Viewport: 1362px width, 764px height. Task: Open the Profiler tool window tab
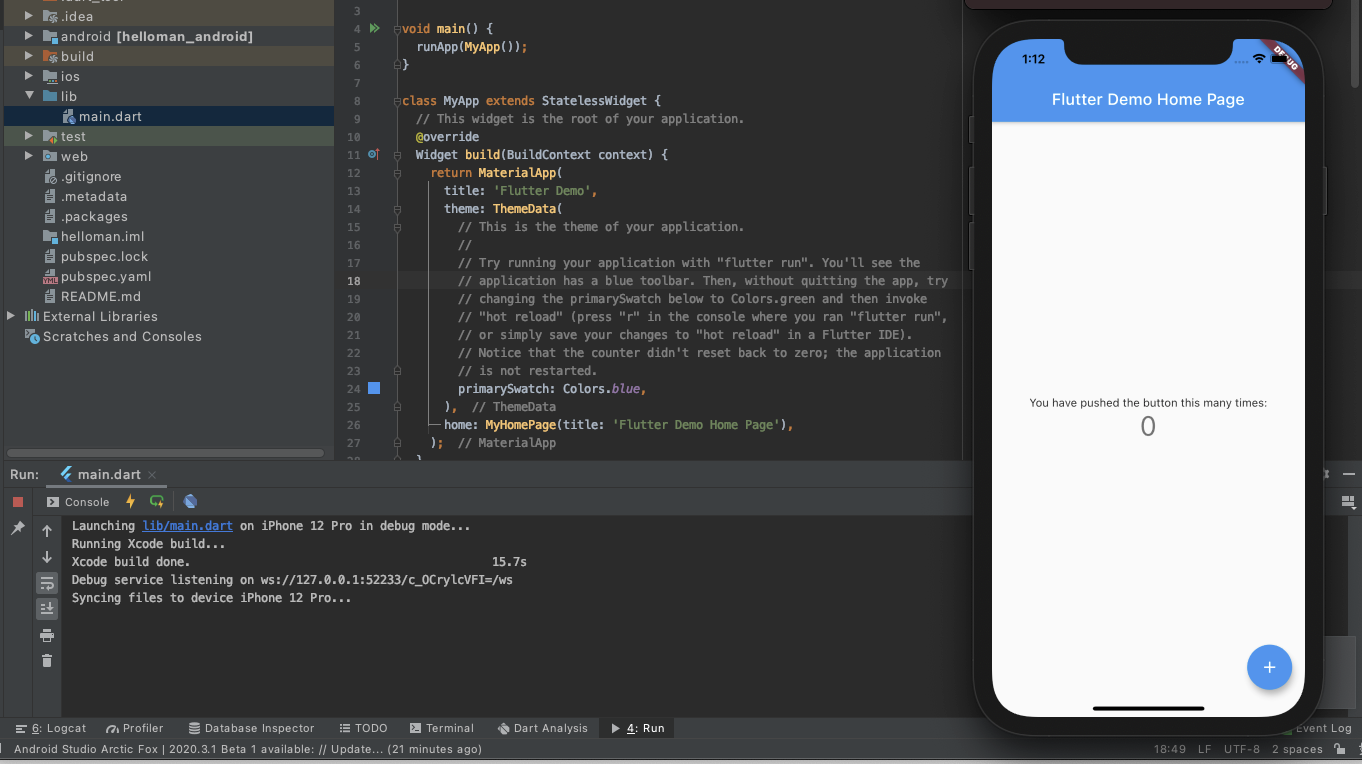[x=135, y=728]
